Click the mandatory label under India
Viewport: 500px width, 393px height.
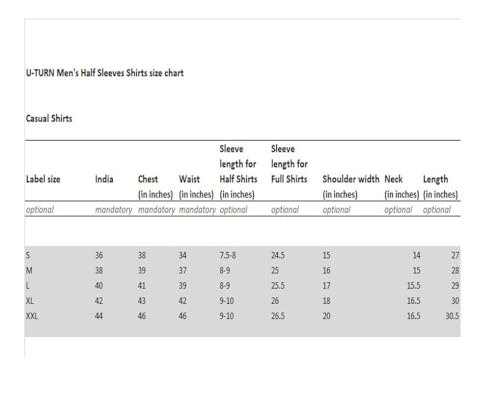[114, 210]
